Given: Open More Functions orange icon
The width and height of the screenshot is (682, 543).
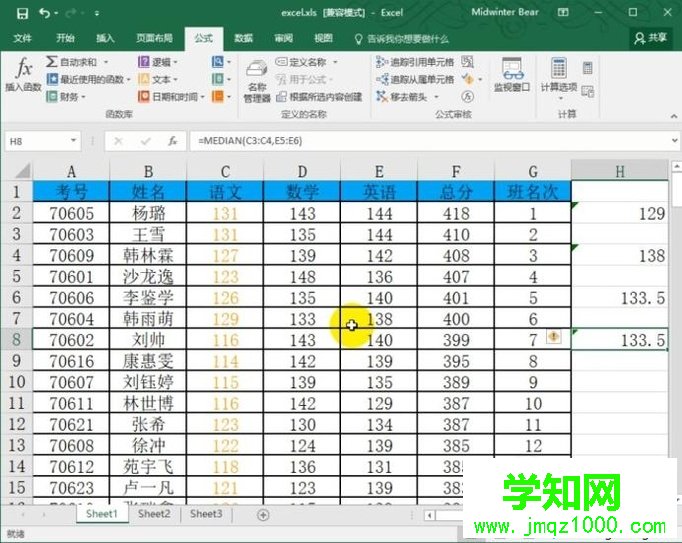Looking at the screenshot, I should tap(217, 96).
